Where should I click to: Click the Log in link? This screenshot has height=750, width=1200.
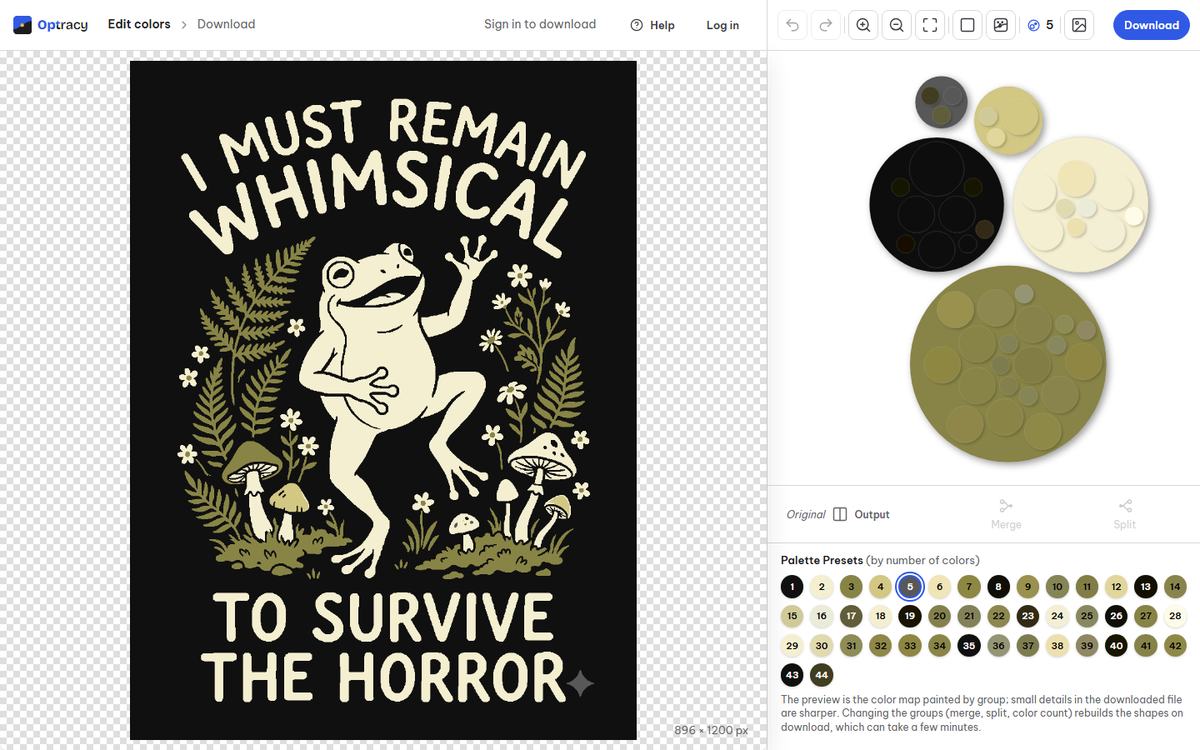tap(722, 25)
